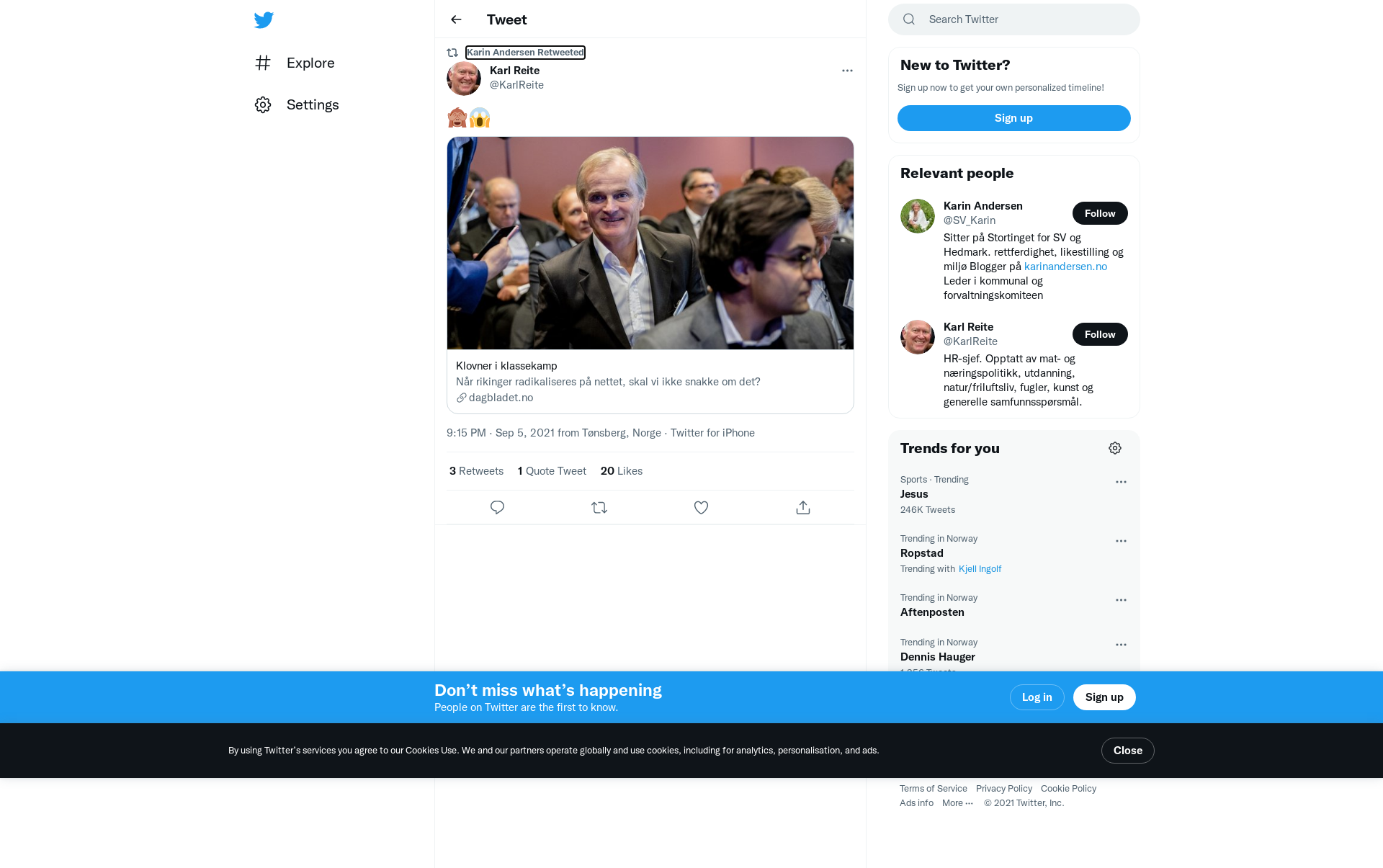Go back using the arrow icon
The height and width of the screenshot is (868, 1383).
[x=456, y=19]
